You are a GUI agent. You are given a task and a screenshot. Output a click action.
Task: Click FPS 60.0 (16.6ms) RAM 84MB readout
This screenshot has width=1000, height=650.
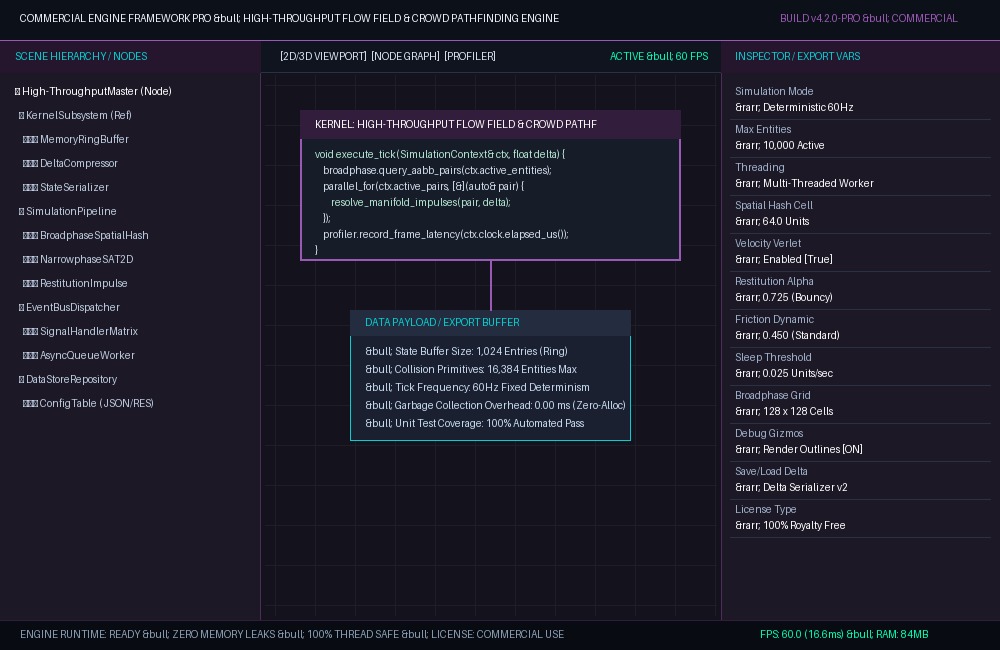pos(844,634)
